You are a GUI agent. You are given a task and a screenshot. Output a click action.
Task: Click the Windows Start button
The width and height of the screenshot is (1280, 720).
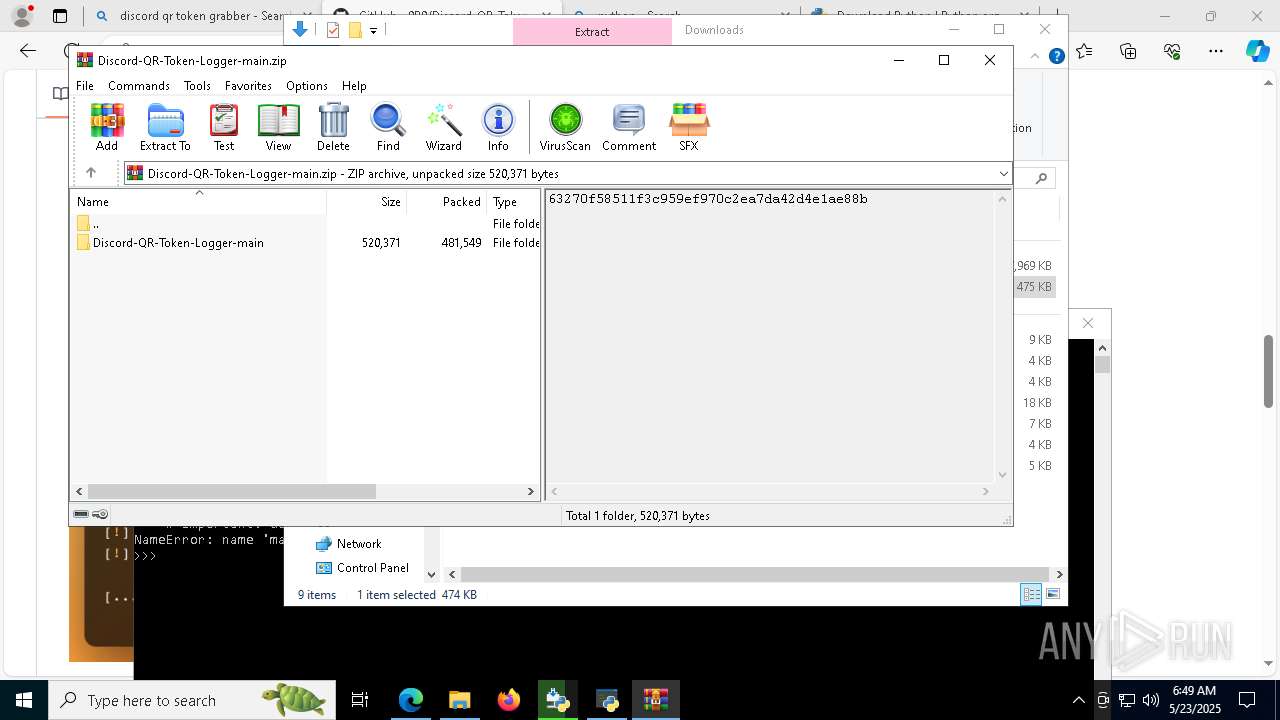point(23,700)
